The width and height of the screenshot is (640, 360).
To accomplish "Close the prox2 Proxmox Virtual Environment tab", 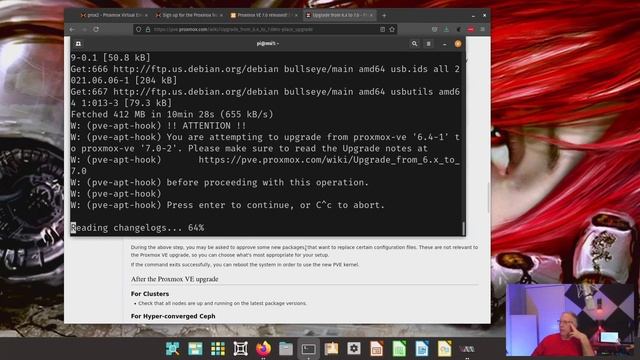I will 147,15.
